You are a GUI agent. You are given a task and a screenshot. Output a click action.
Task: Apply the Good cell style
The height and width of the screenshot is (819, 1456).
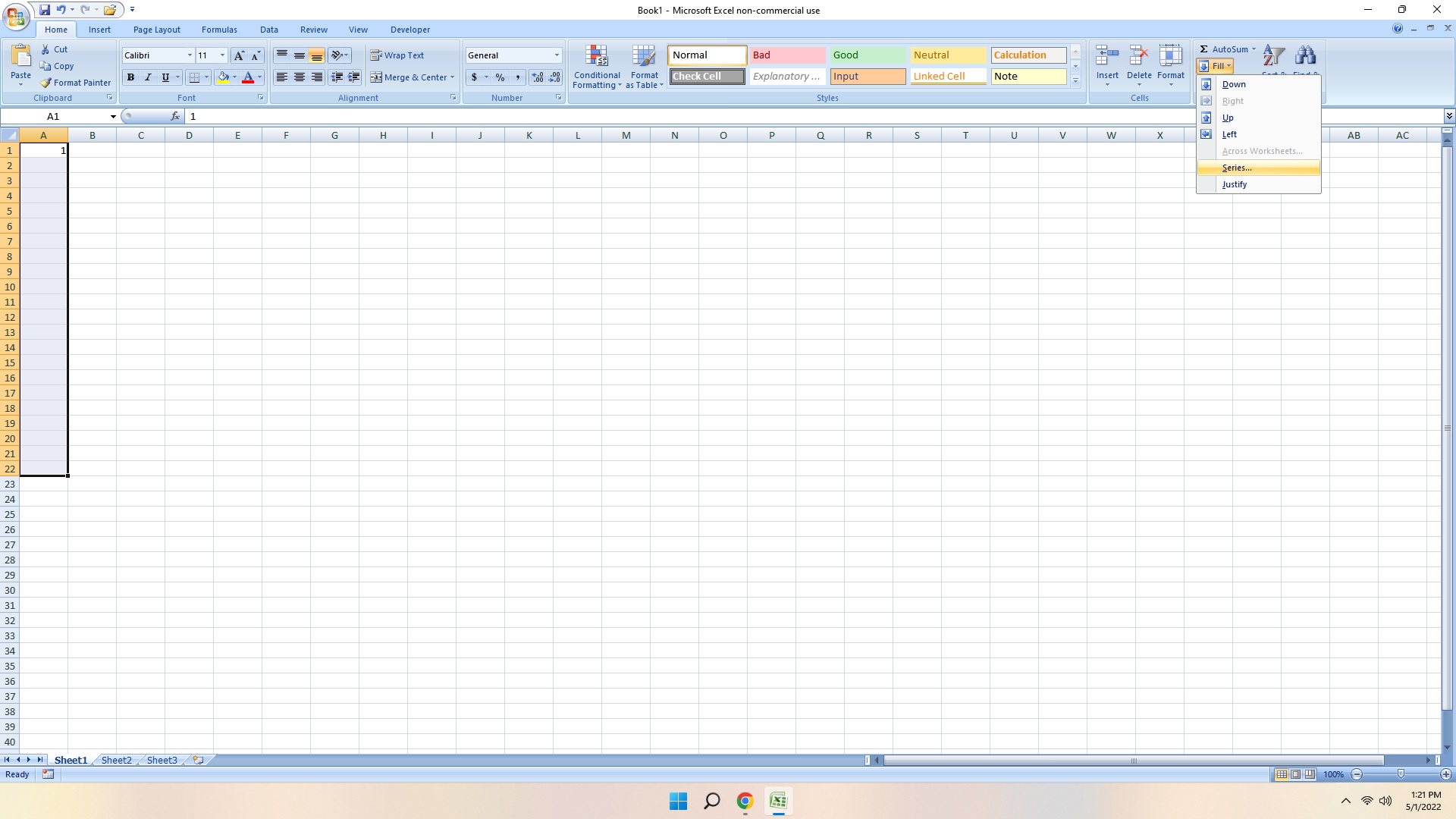pyautogui.click(x=867, y=55)
